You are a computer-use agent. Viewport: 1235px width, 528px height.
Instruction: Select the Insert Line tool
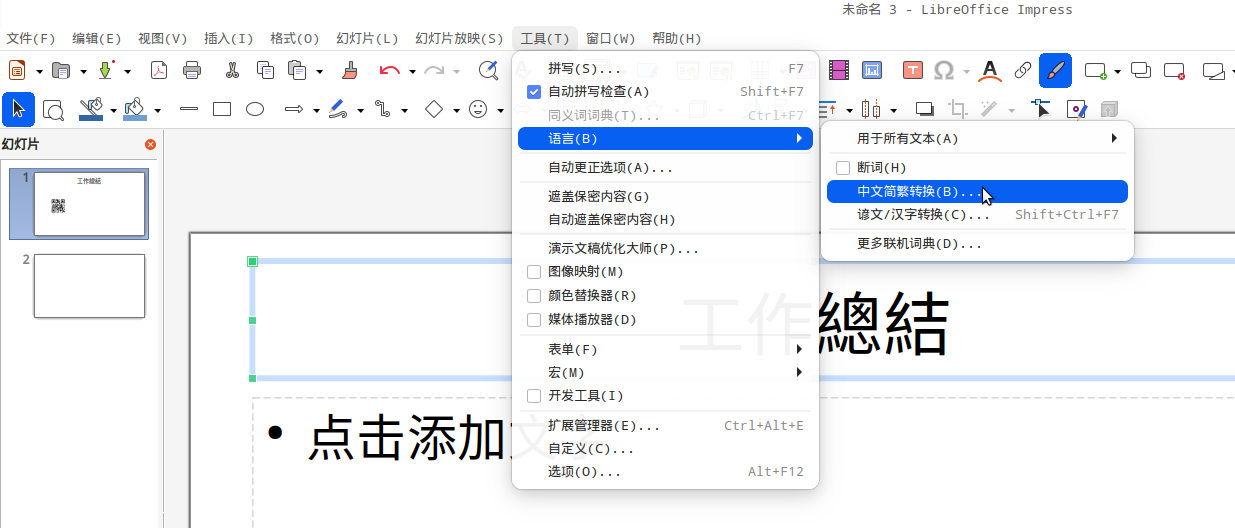(189, 109)
